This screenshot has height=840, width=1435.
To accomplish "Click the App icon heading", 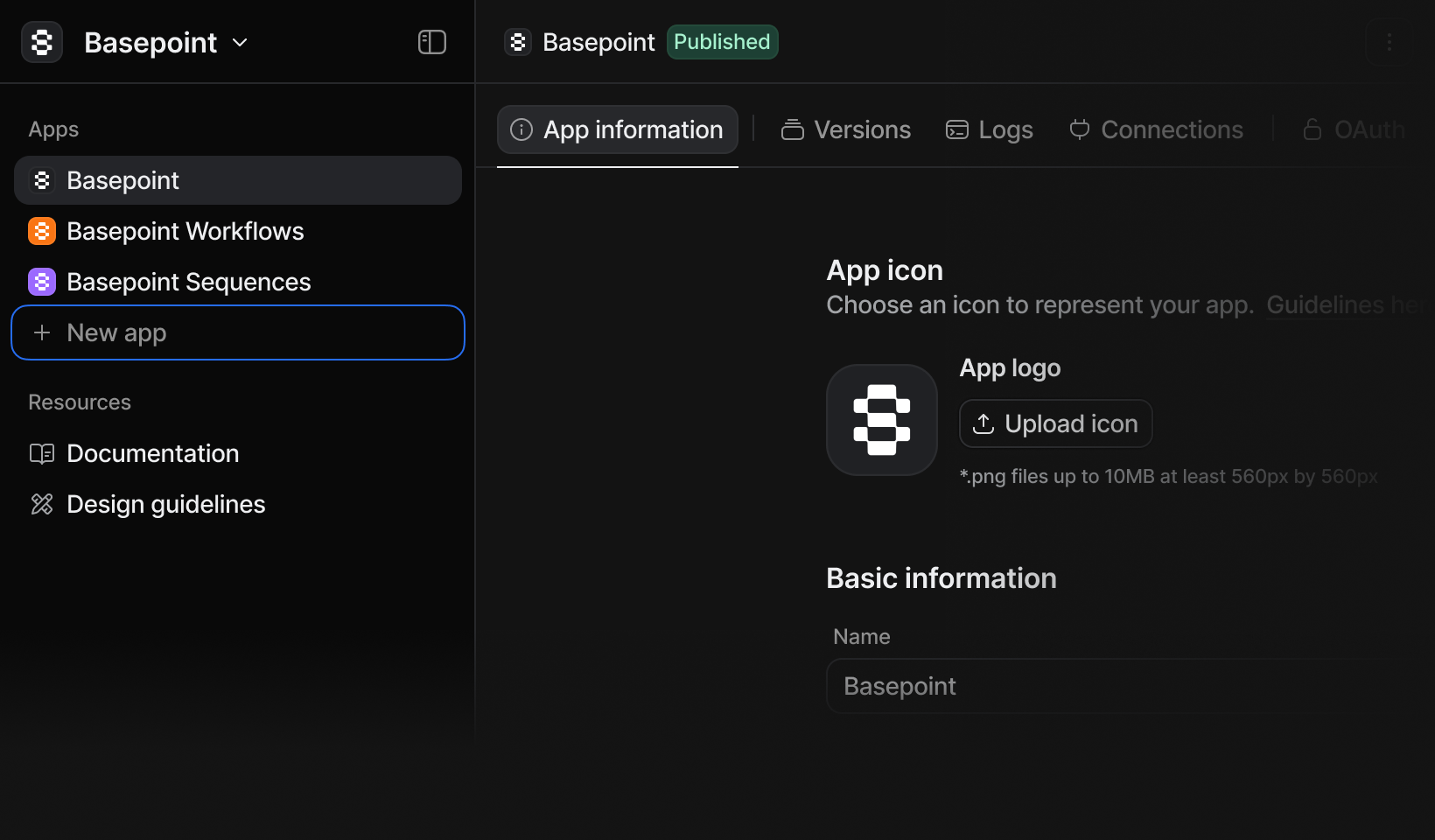I will 885,270.
